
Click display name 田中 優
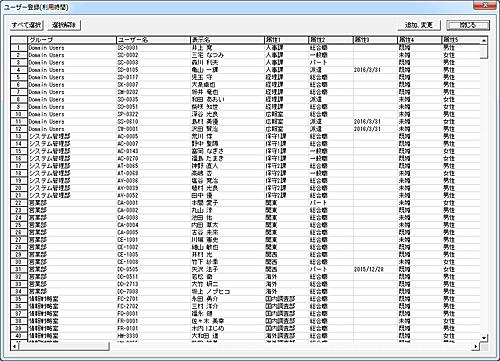[x=202, y=195]
